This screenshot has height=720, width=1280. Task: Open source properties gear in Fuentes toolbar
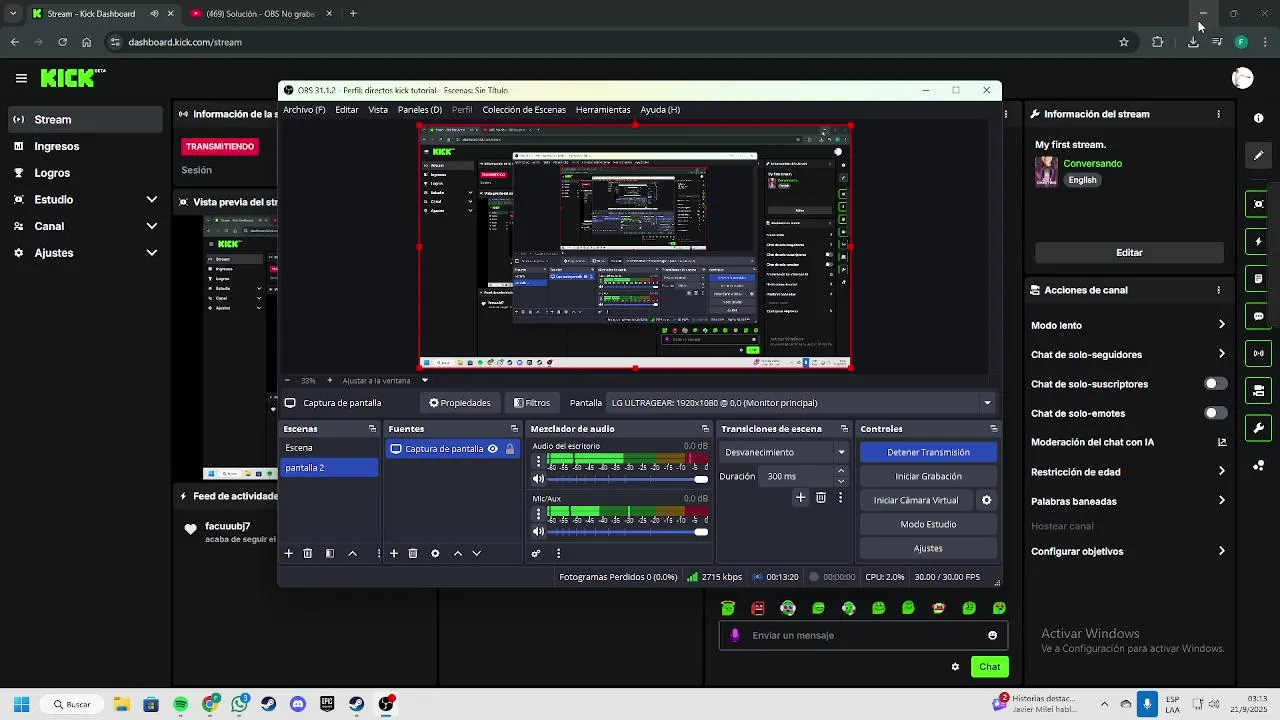[435, 553]
